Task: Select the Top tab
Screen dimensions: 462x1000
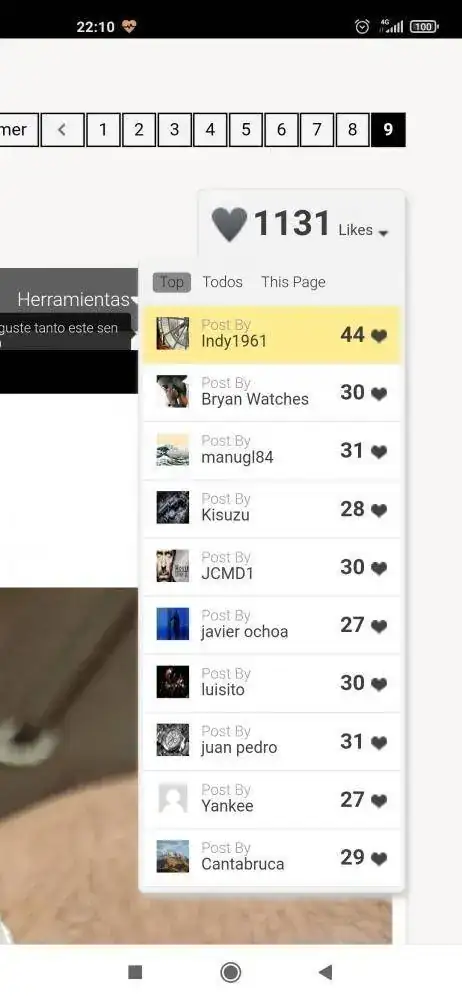Action: tap(172, 282)
